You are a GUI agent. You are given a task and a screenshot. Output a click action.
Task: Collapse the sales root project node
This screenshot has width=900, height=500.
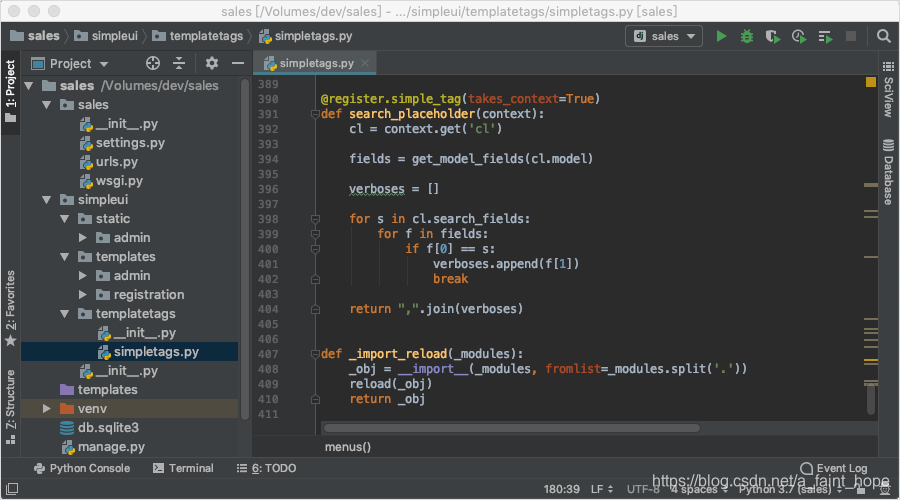[29, 86]
